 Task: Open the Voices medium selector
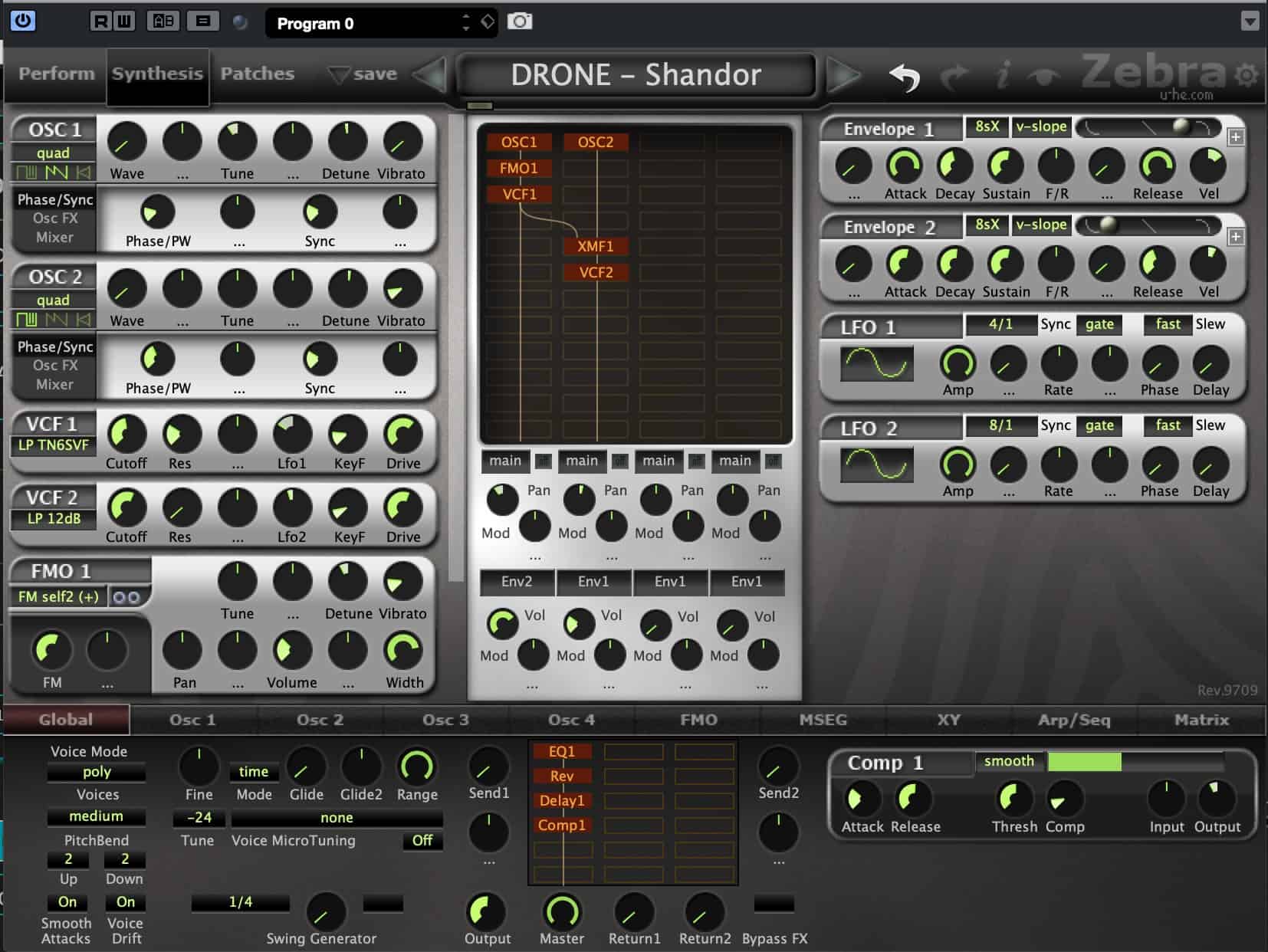(97, 816)
